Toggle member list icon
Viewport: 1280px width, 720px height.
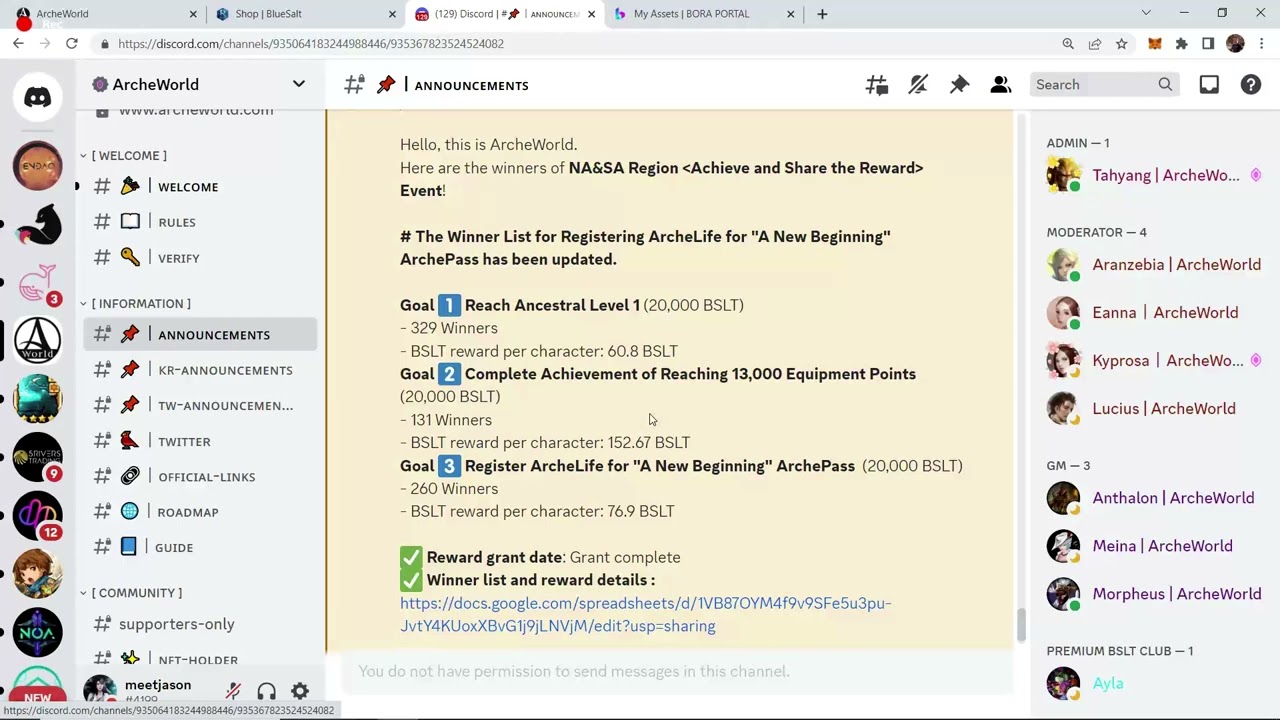(x=1000, y=85)
